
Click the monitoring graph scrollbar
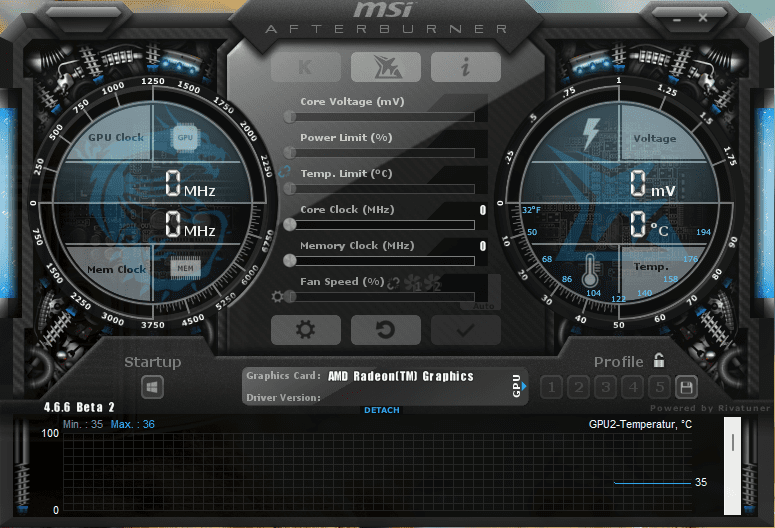tap(732, 466)
